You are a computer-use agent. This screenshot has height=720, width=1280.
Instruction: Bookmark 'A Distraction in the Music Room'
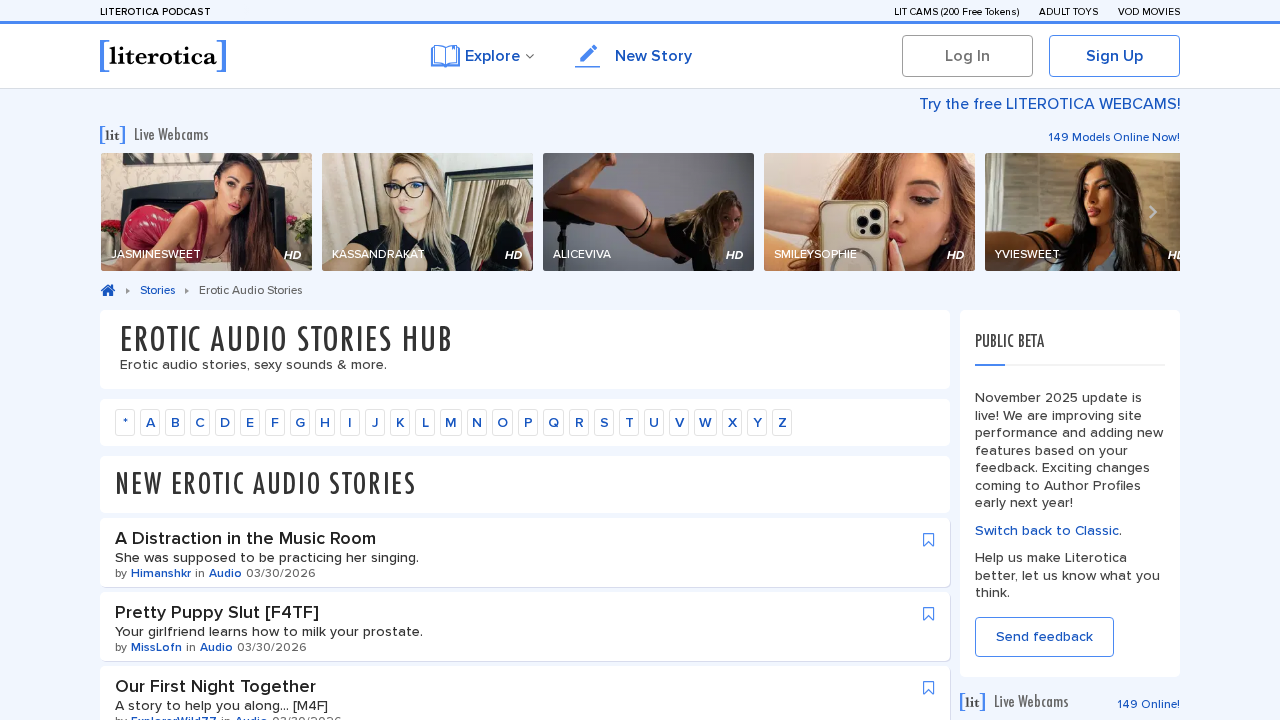(x=929, y=540)
